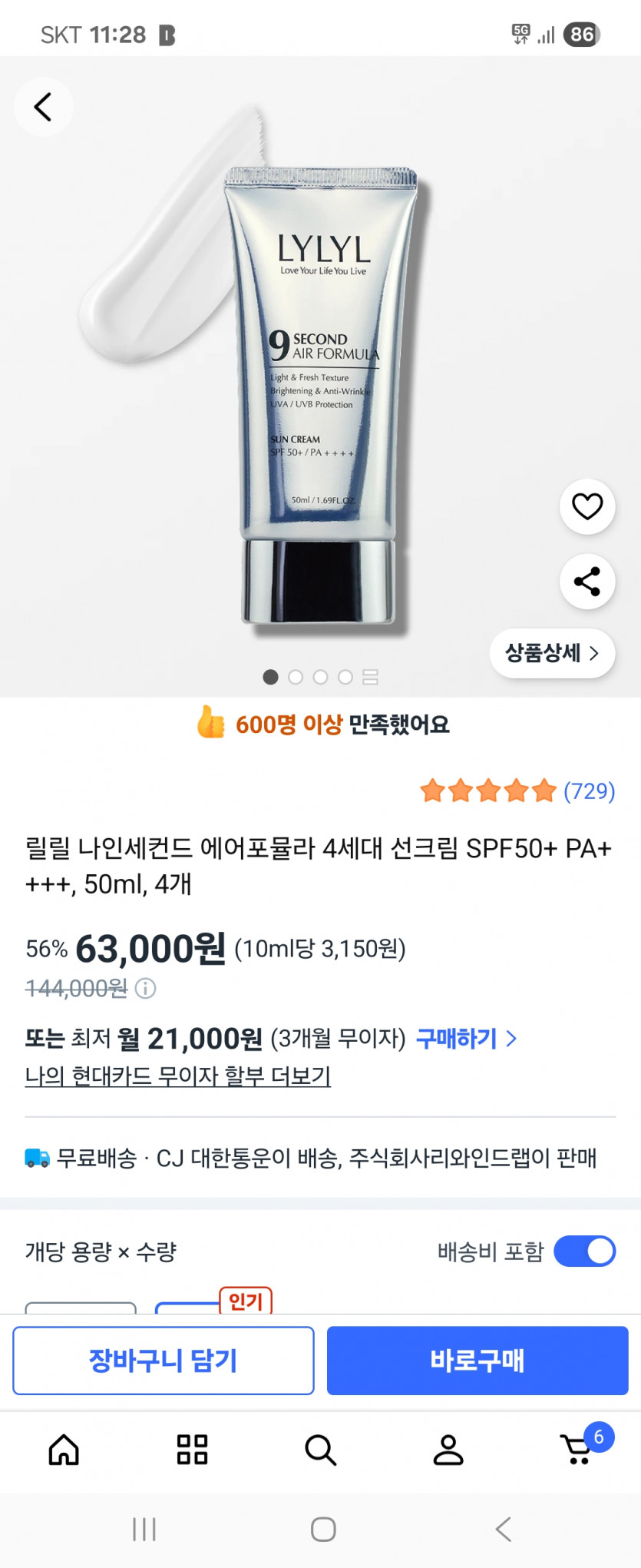Expand 상품상세 product details chevron
The height and width of the screenshot is (1568, 641).
coord(552,653)
